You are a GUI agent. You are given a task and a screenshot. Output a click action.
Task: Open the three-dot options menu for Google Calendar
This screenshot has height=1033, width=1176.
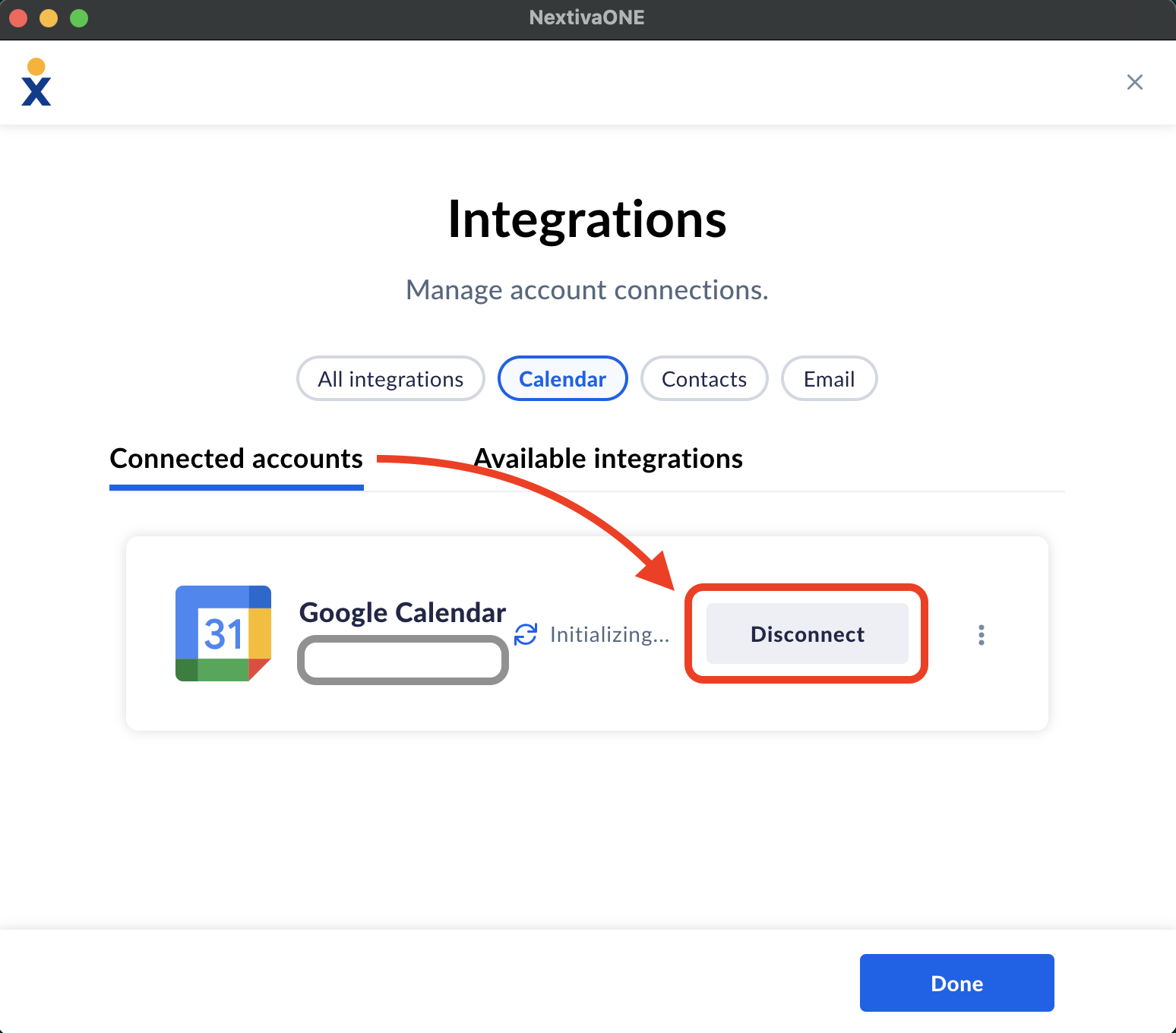(x=982, y=635)
